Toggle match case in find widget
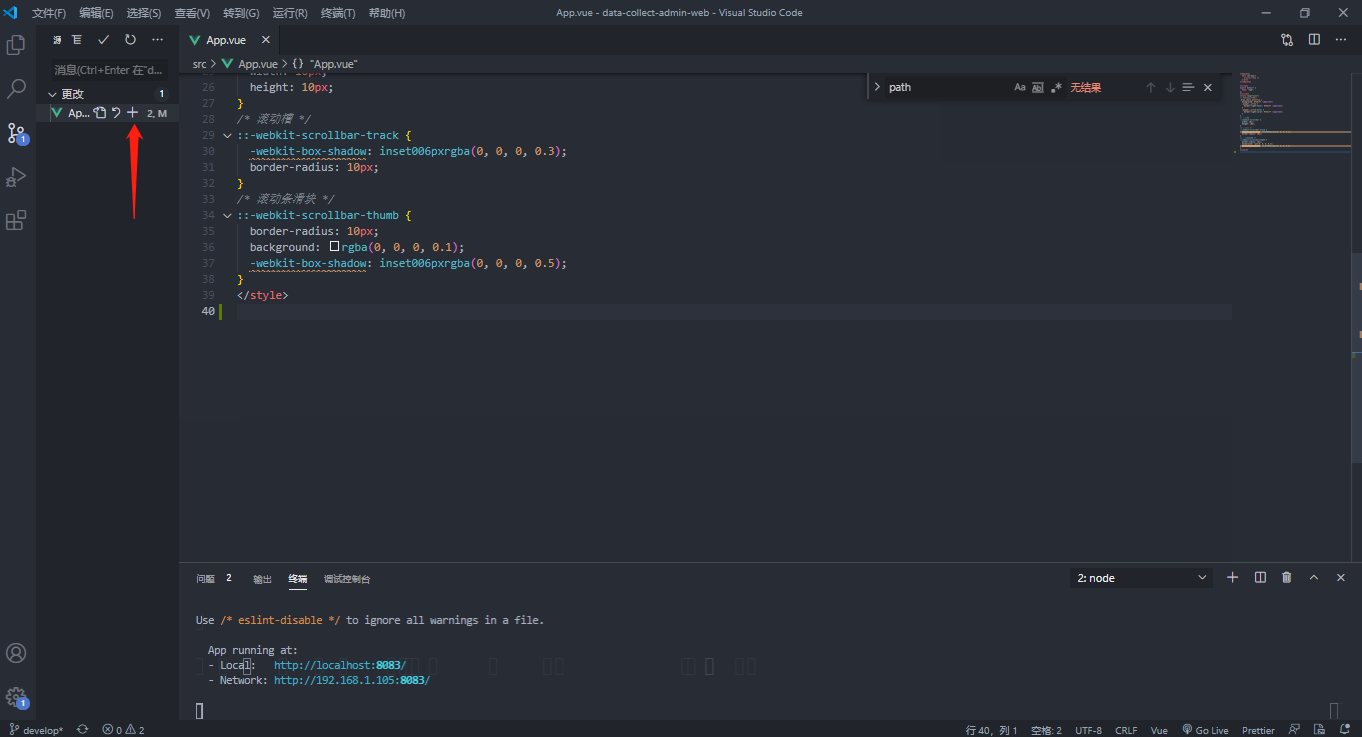This screenshot has width=1362, height=737. (1020, 88)
